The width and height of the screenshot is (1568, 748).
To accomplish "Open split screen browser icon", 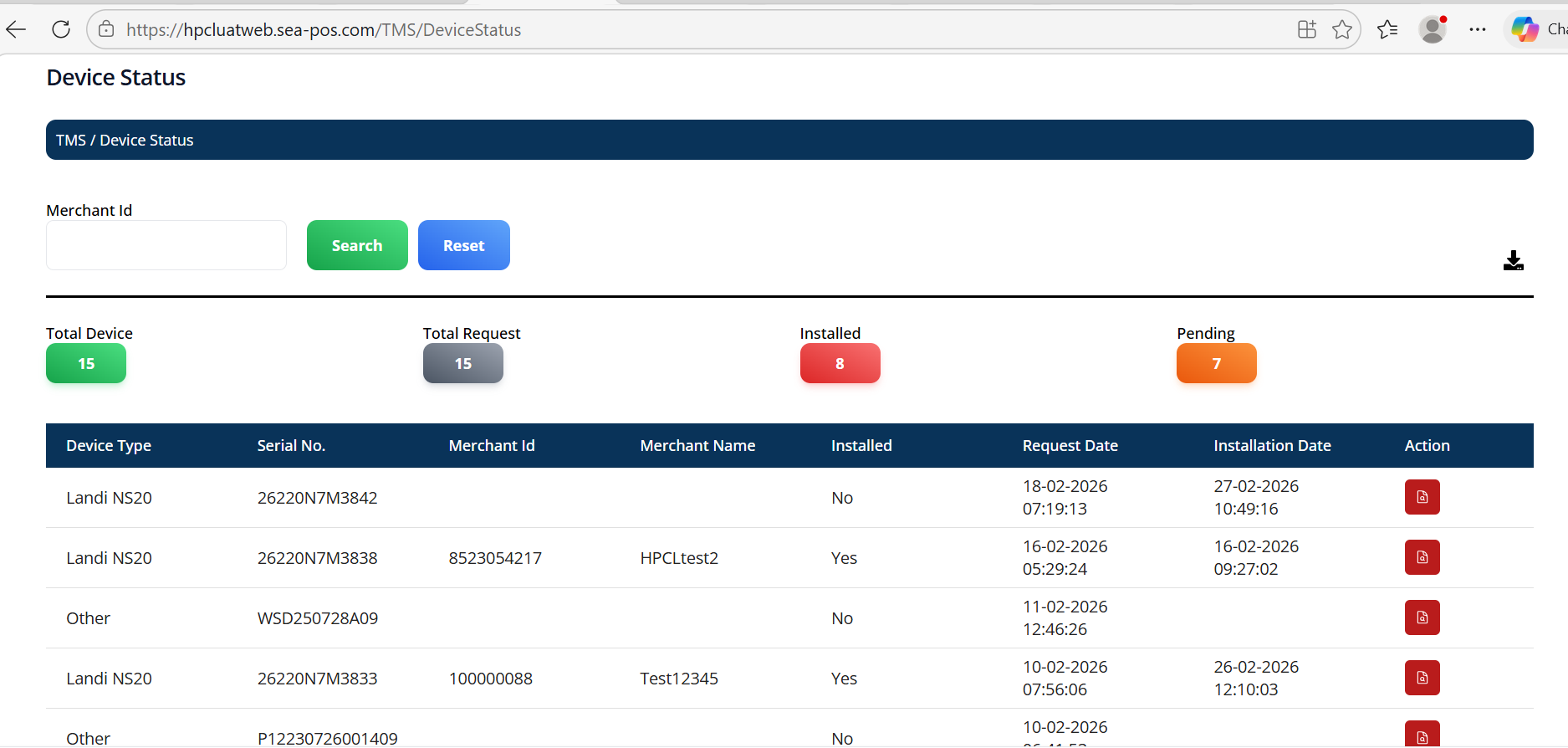I will (x=1306, y=30).
